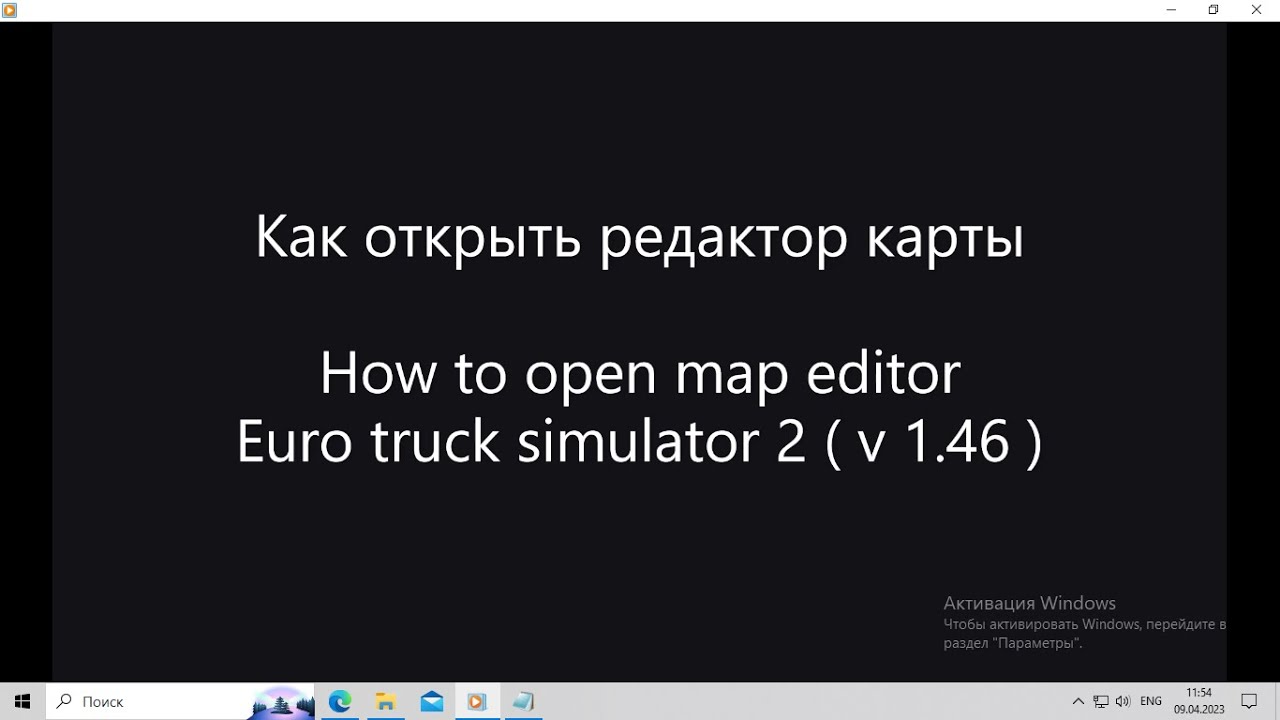The height and width of the screenshot is (720, 1280).
Task: Launch Microsoft Edge from the taskbar
Action: coord(340,701)
